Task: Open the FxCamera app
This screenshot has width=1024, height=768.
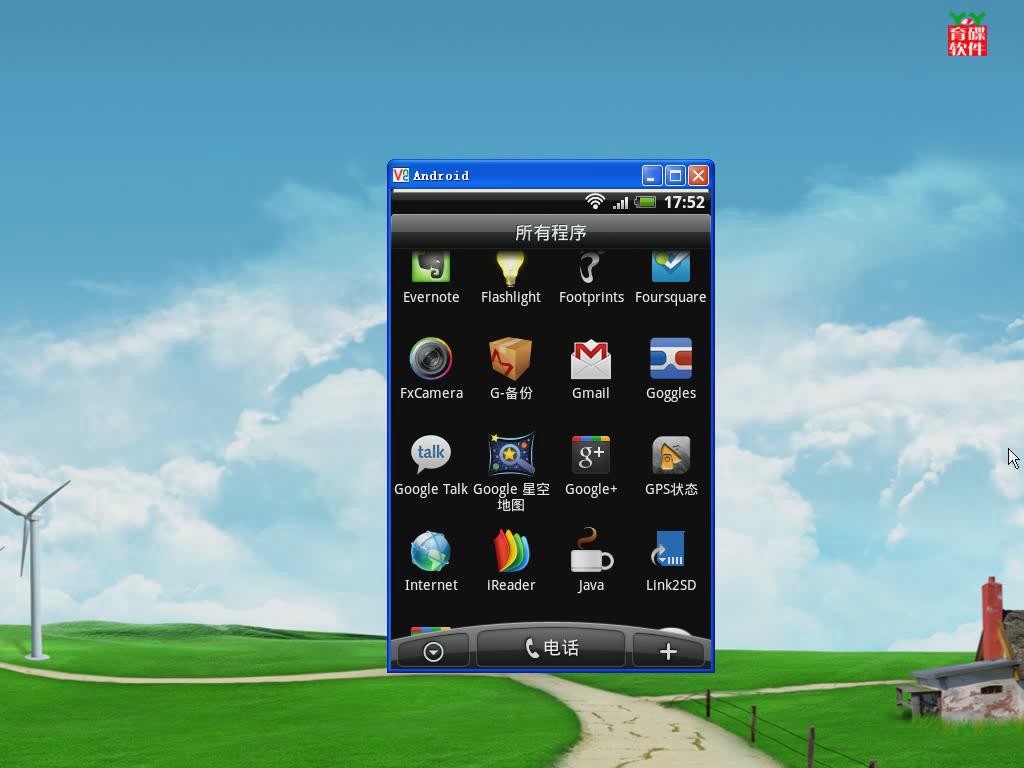Action: tap(431, 368)
